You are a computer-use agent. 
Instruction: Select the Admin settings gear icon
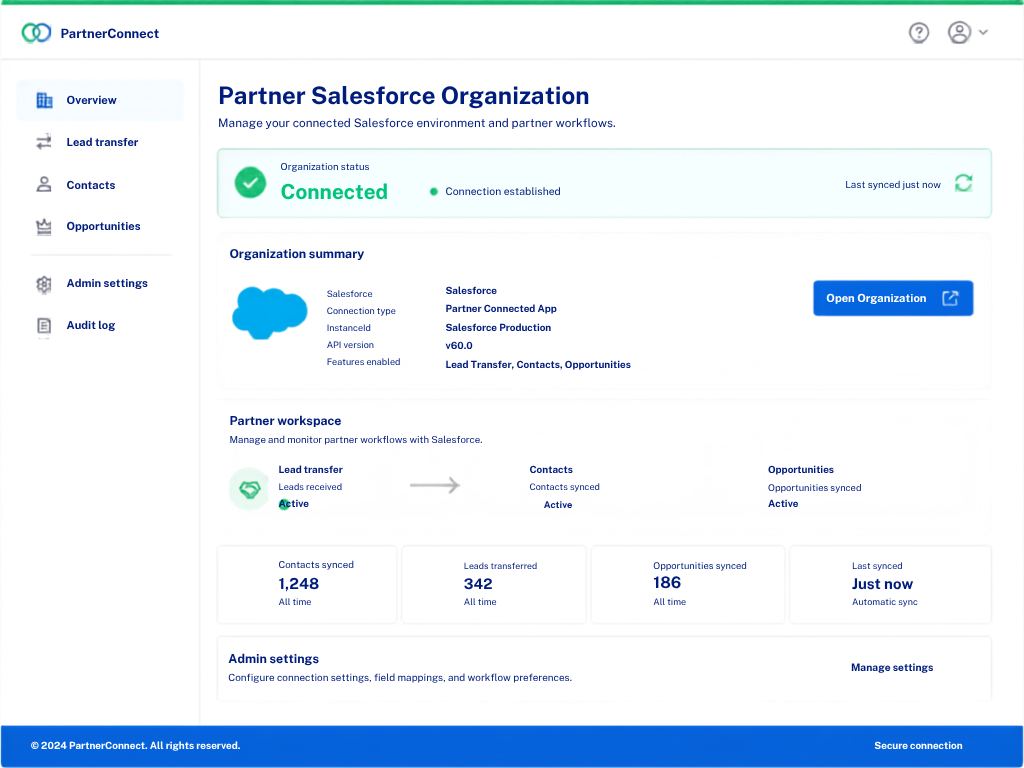point(44,284)
